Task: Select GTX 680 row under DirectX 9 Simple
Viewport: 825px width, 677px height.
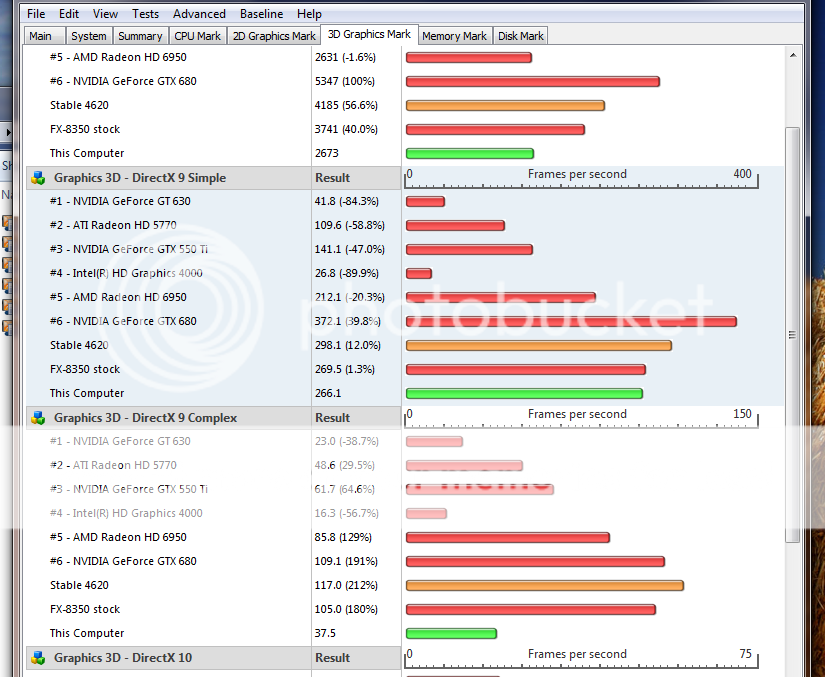Action: coord(123,321)
